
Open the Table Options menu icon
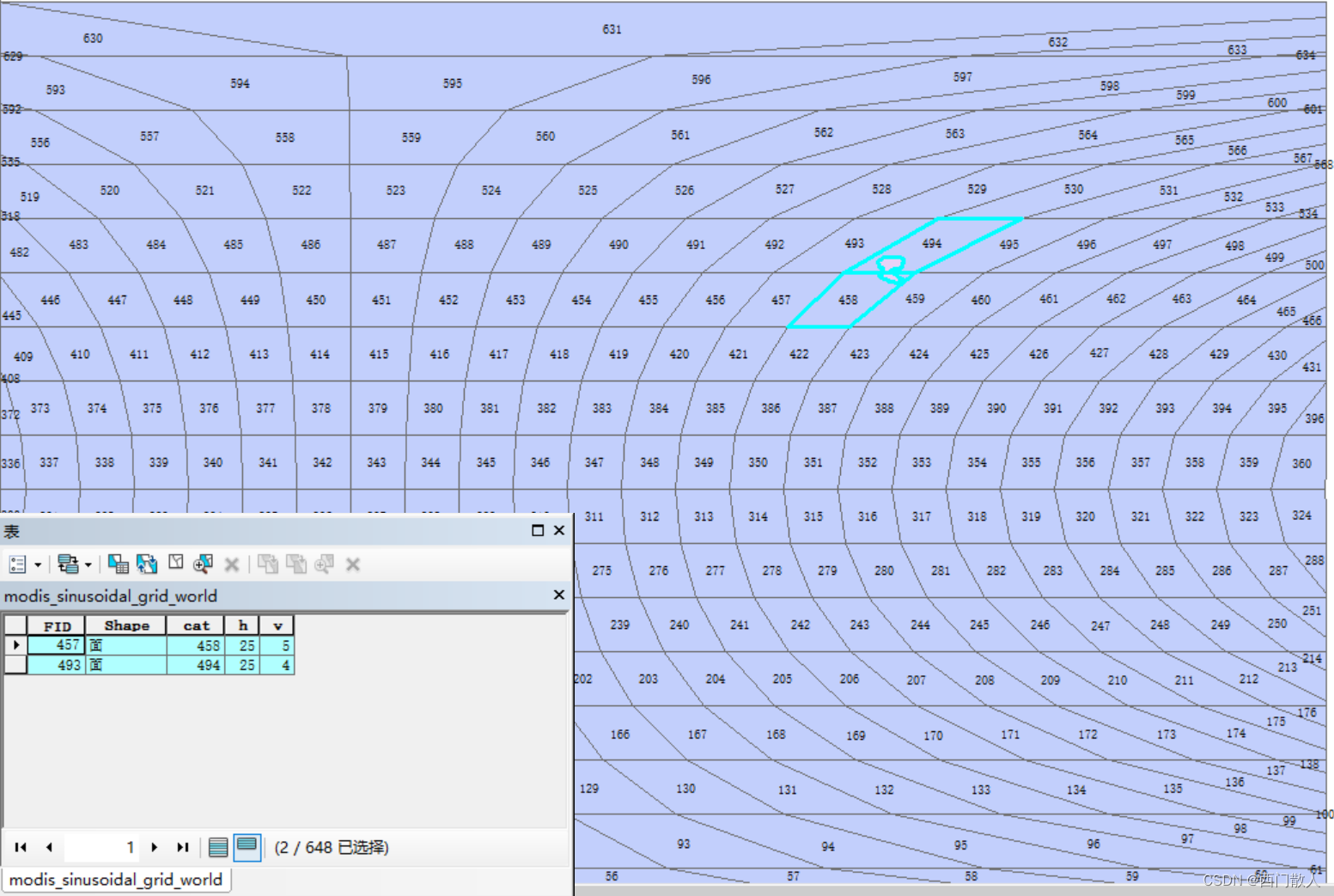click(19, 564)
